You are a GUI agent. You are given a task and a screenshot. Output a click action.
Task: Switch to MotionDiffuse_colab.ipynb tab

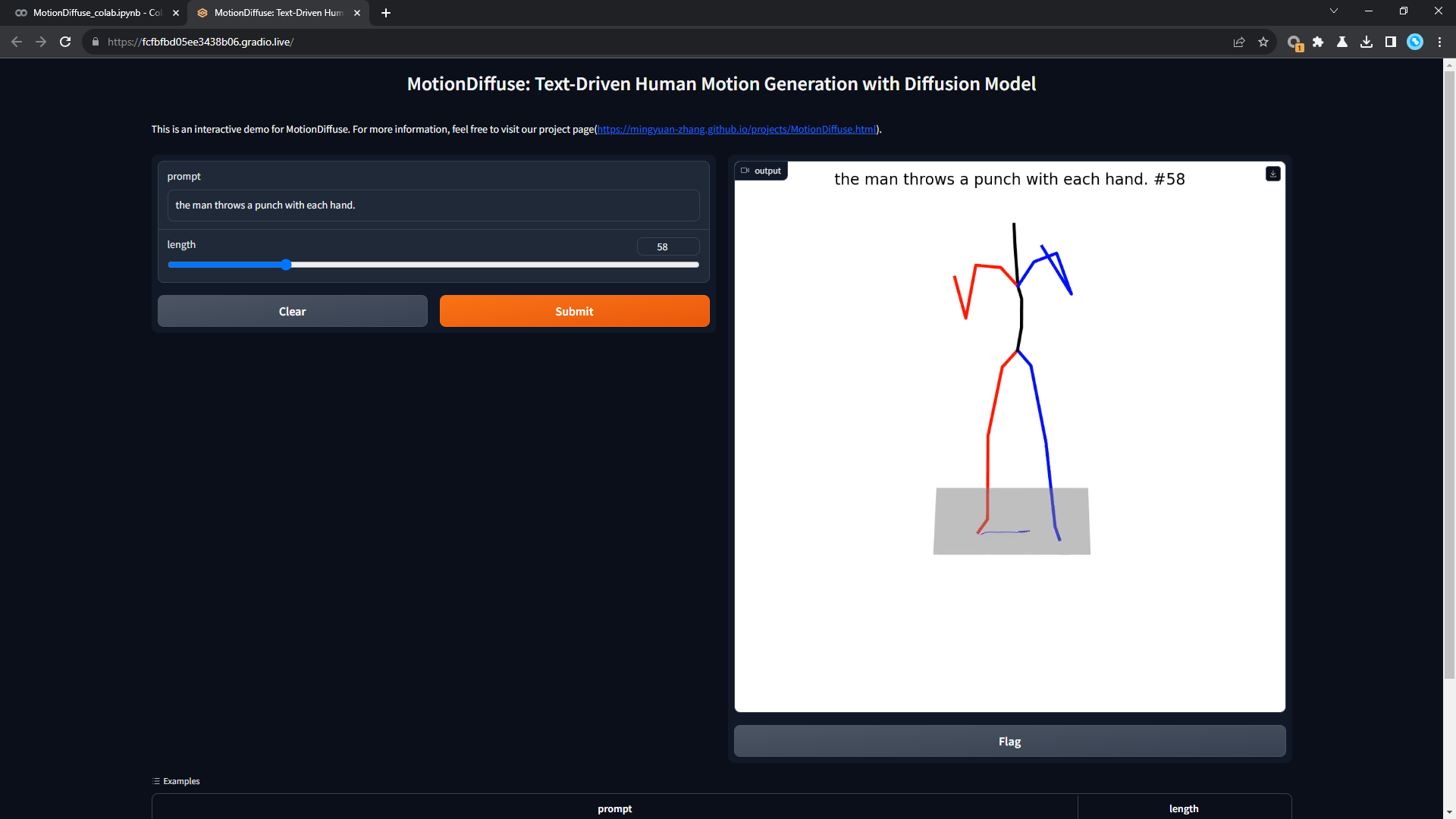pos(97,13)
